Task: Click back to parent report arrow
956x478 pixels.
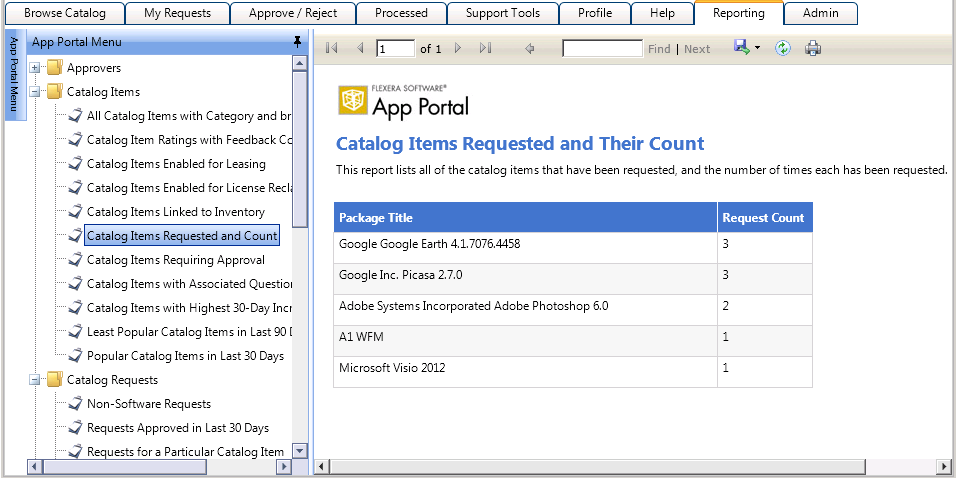Action: point(529,48)
